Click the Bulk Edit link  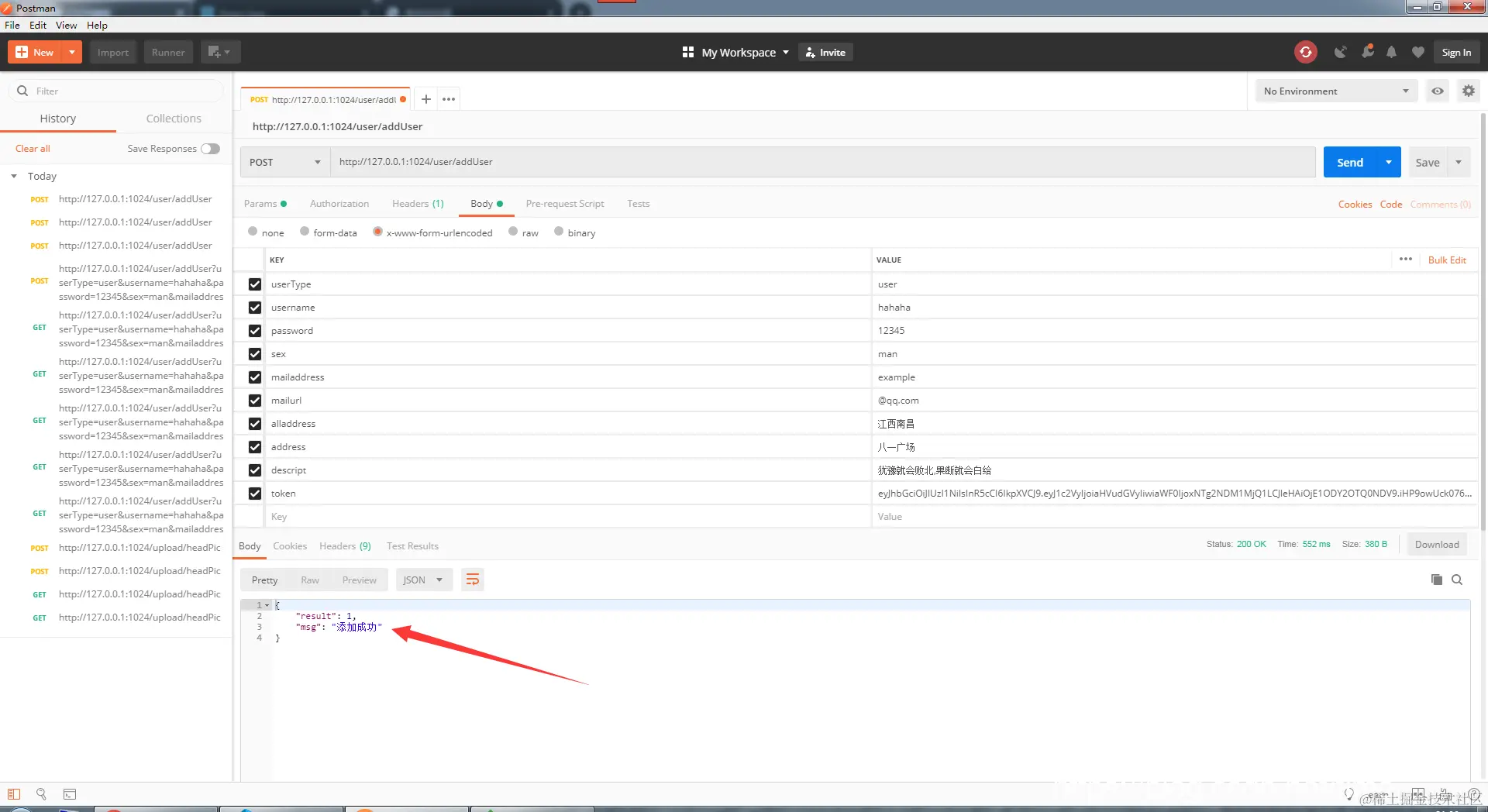(1447, 260)
